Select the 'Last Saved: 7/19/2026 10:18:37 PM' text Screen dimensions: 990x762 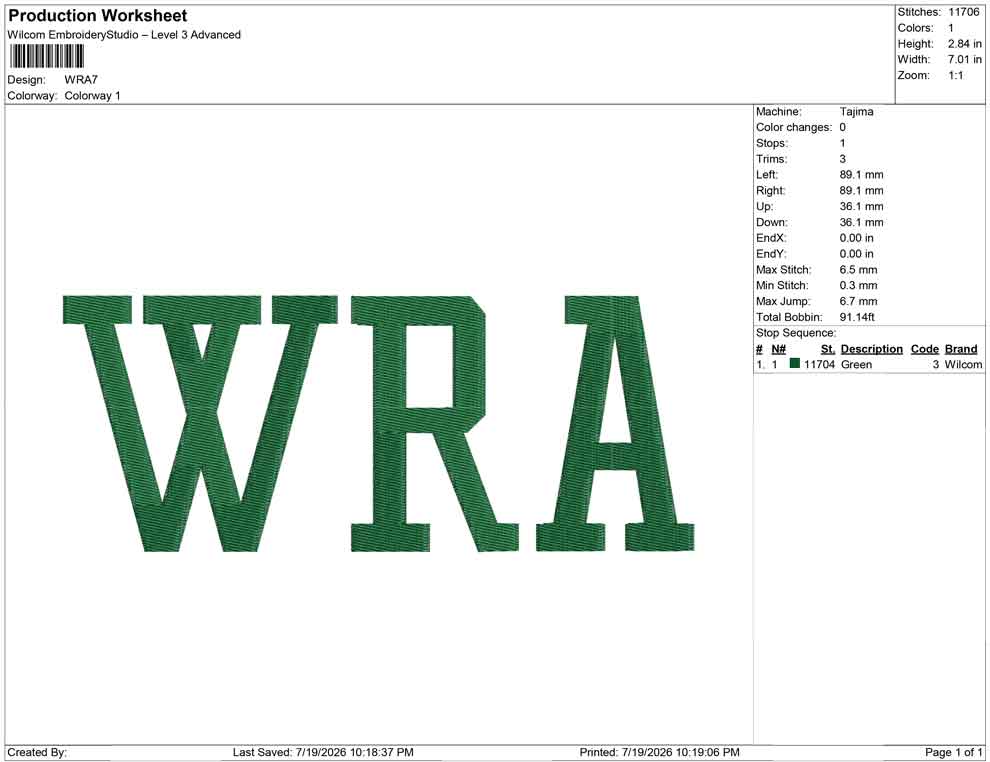click(323, 753)
